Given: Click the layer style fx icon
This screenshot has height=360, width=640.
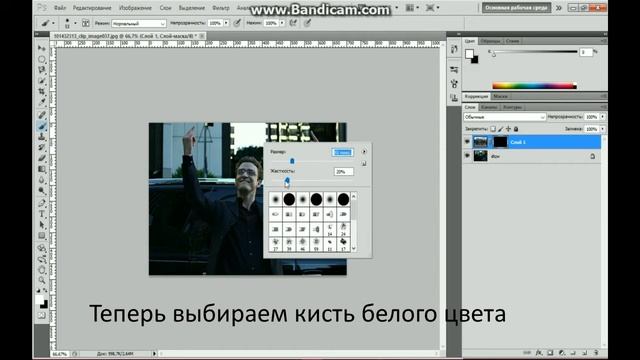Looking at the screenshot, I should click(x=539, y=353).
